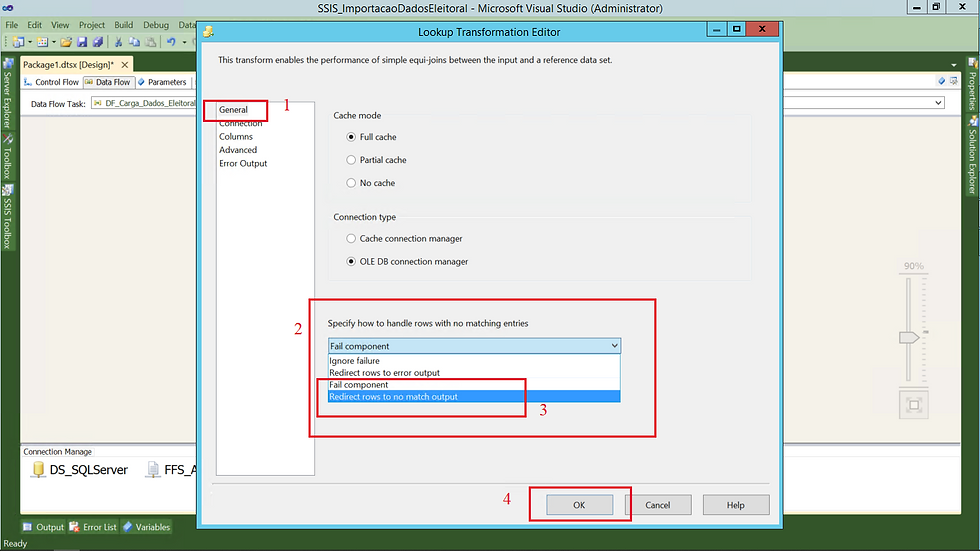Open the Edit menu
This screenshot has width=980, height=551.
pyautogui.click(x=34, y=25)
